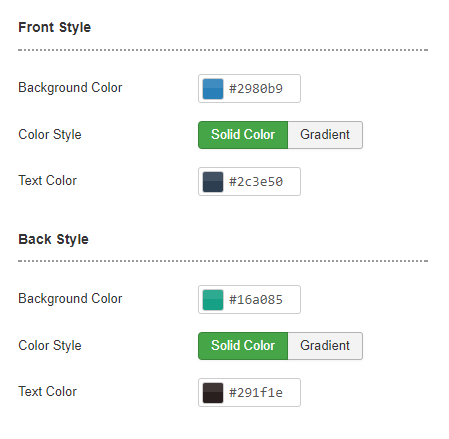Click the #291f1e text color field
Image resolution: width=449 pixels, height=439 pixels.
[249, 393]
